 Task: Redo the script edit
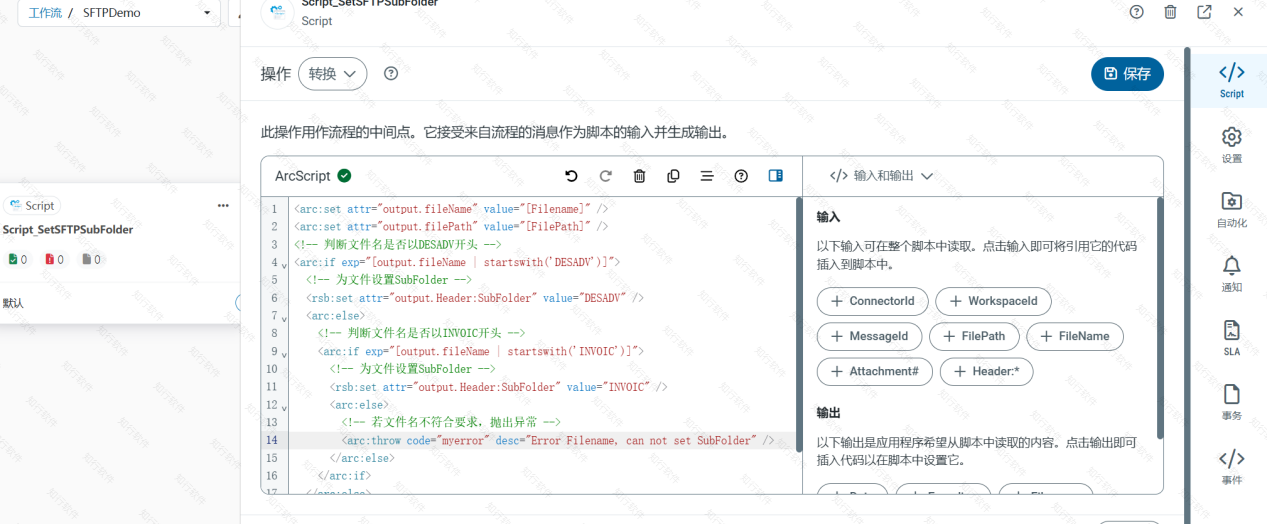(605, 176)
